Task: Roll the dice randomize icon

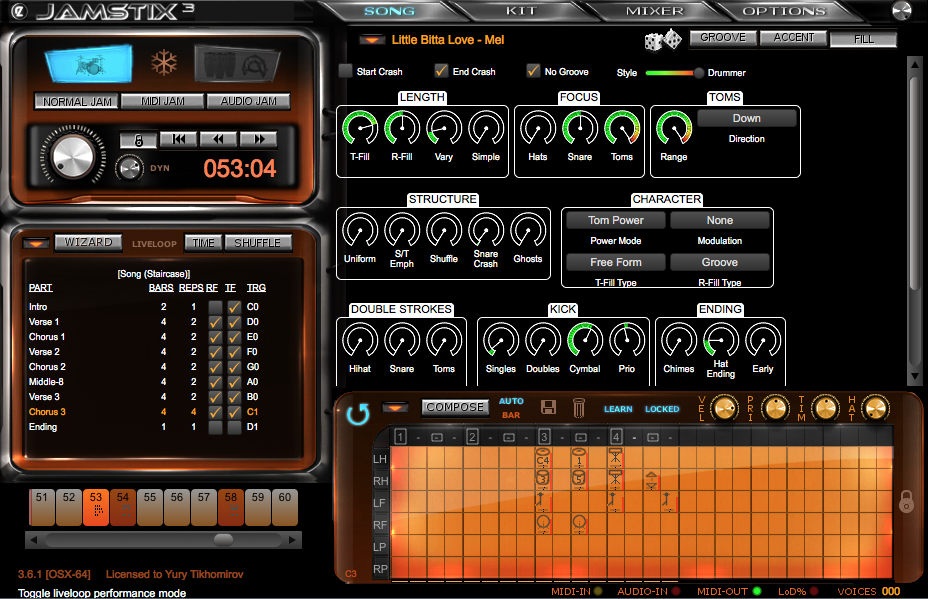Action: point(663,40)
